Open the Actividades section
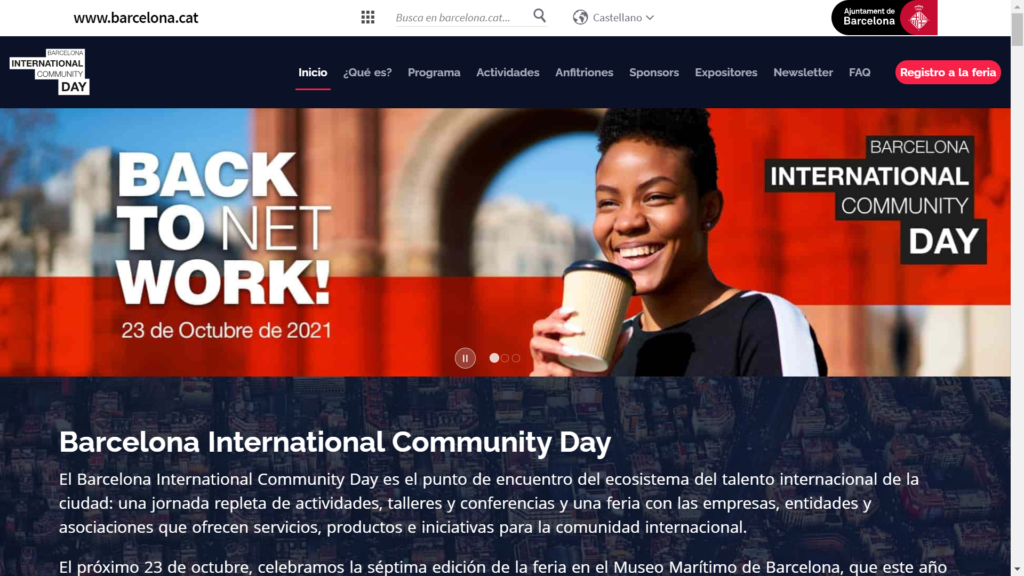The height and width of the screenshot is (576, 1024). tap(507, 72)
